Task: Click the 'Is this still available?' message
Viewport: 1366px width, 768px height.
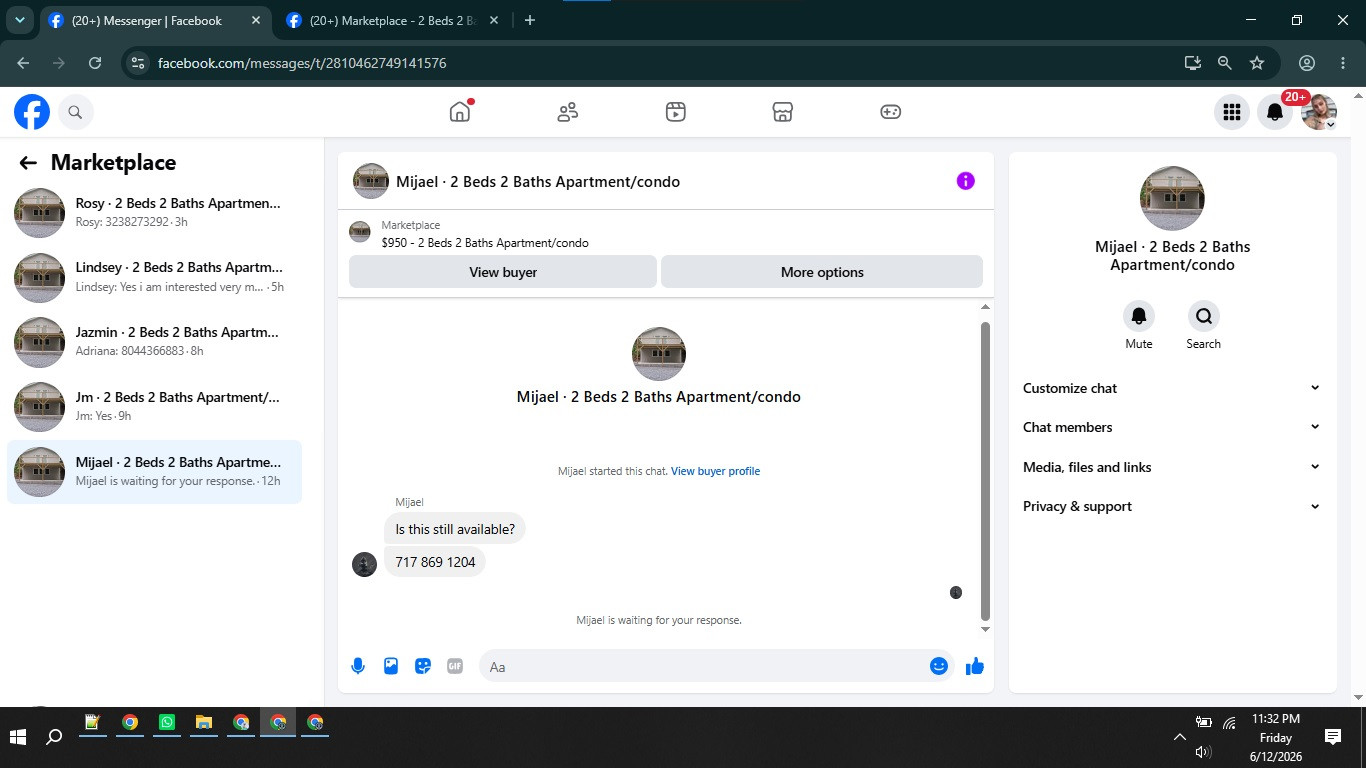Action: [455, 529]
